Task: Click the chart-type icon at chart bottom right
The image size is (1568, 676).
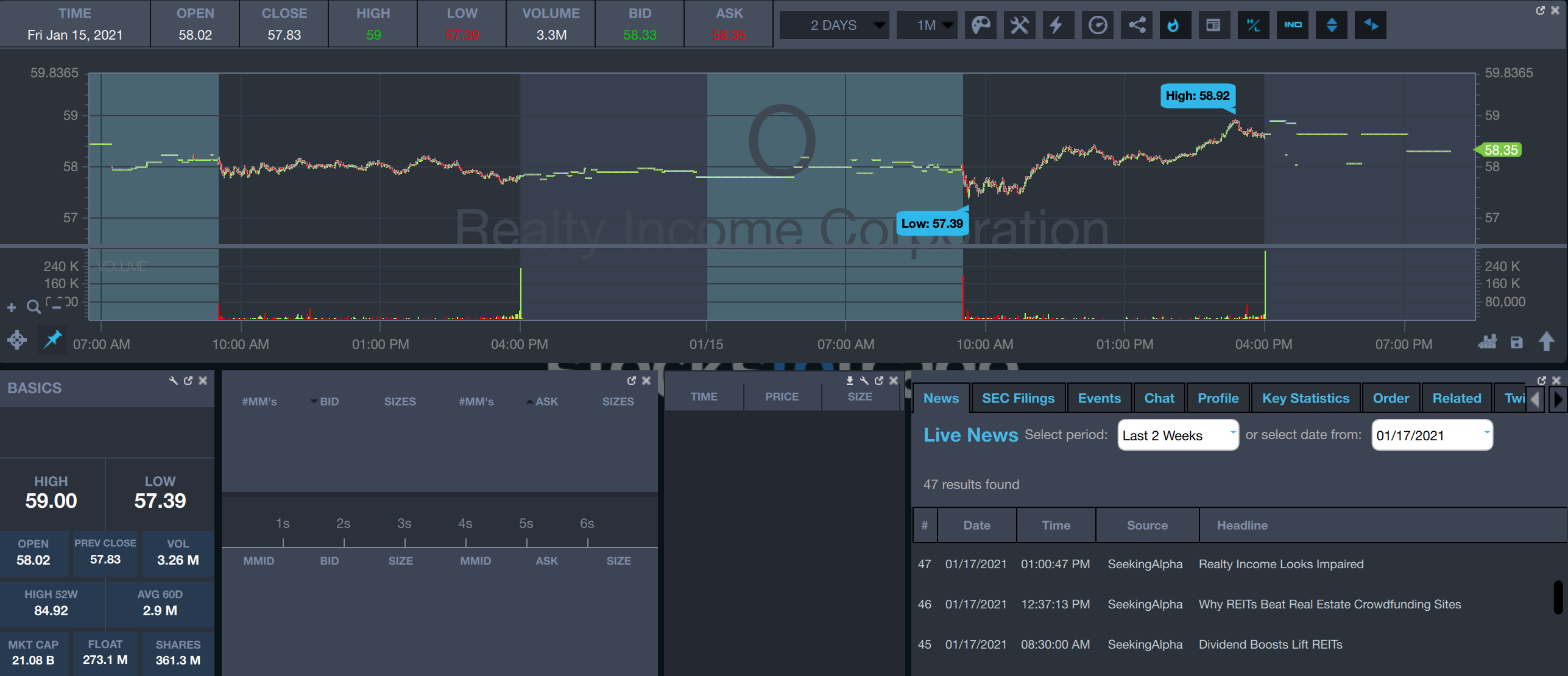Action: (x=1488, y=342)
